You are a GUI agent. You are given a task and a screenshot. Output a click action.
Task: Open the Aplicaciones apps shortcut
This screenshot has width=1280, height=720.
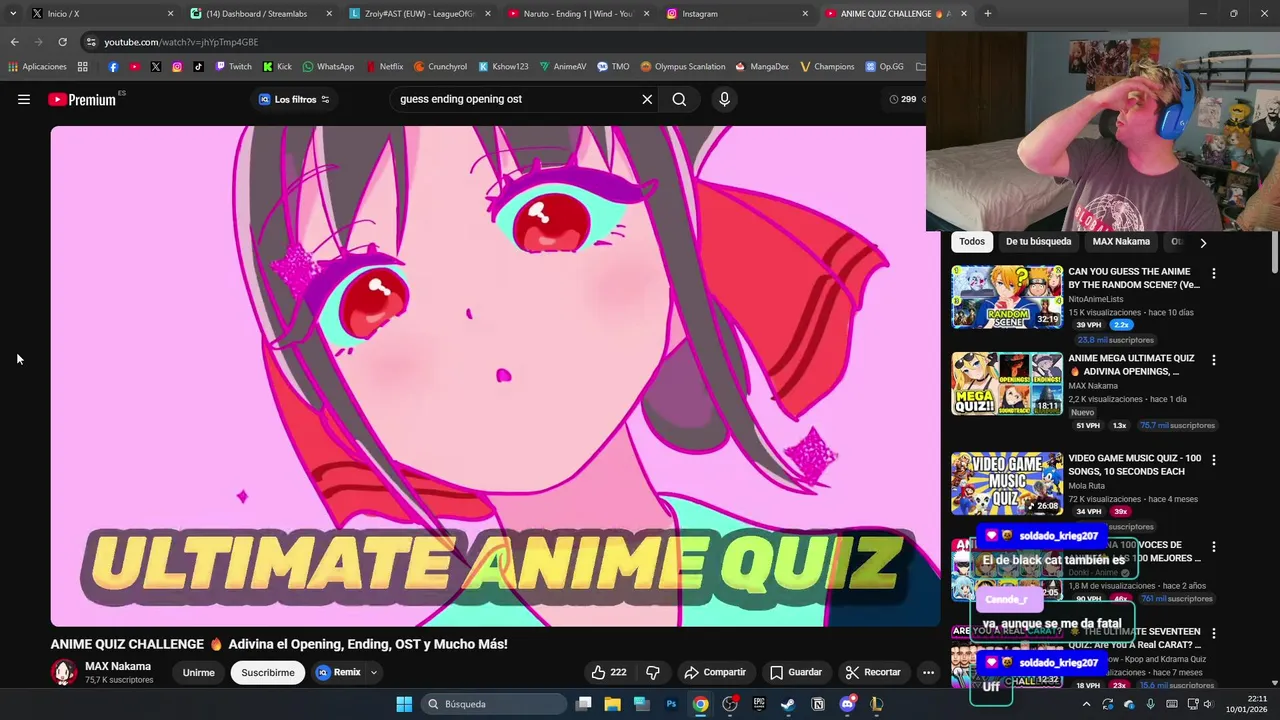pyautogui.click(x=37, y=67)
